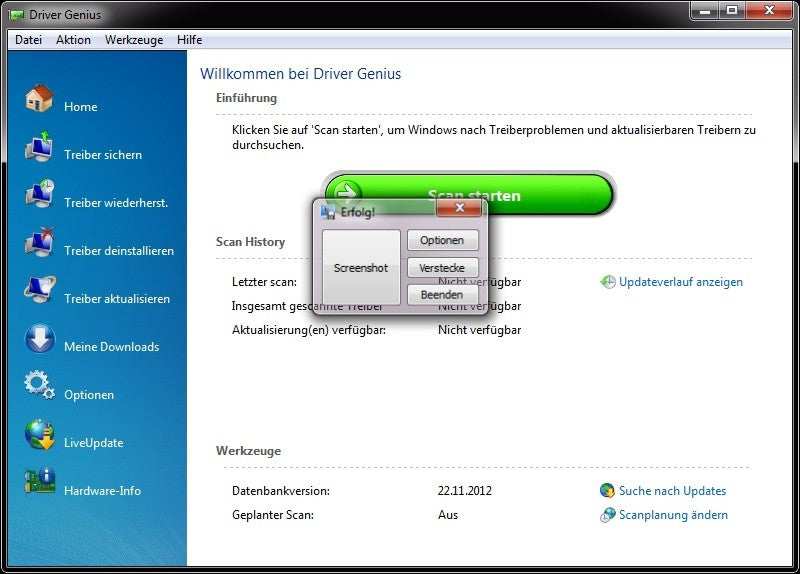The height and width of the screenshot is (574, 800).
Task: Open the Datei menu
Action: pos(29,40)
